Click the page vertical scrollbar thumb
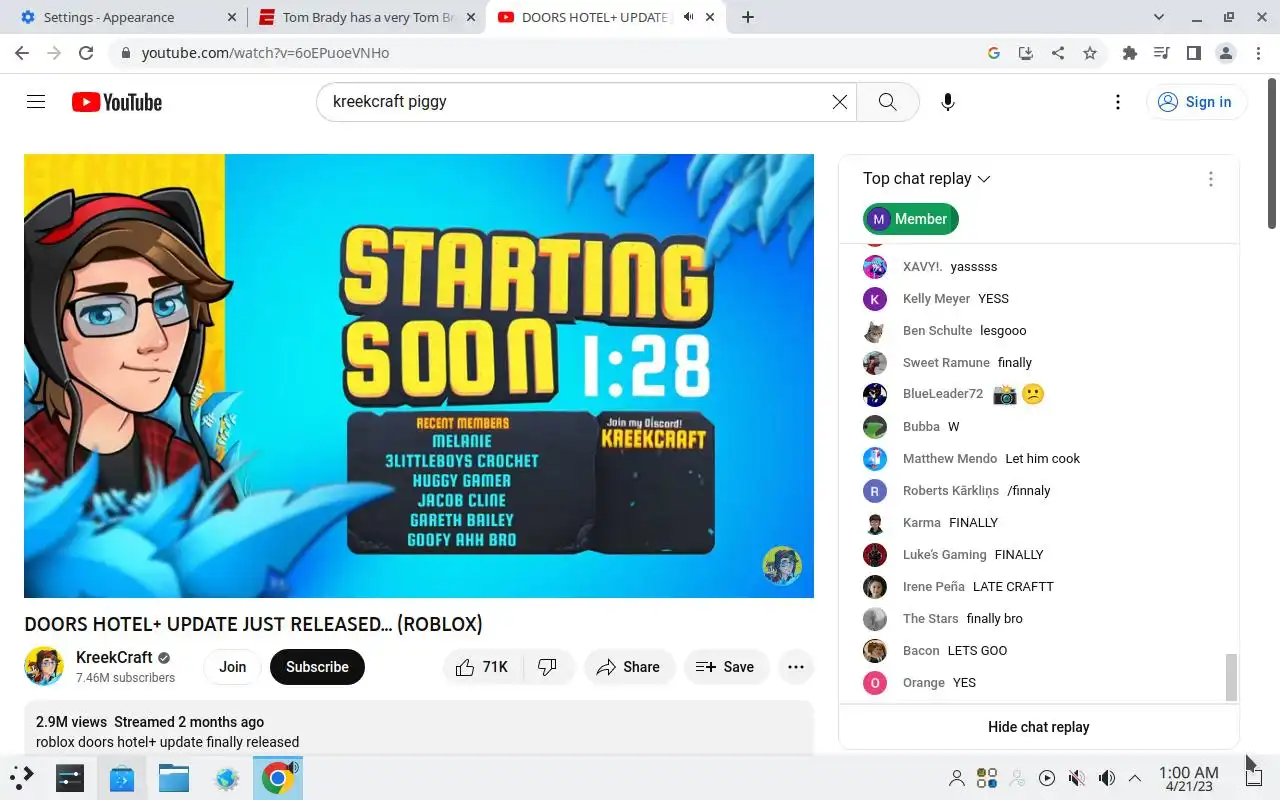1280x800 pixels. 1274,152
